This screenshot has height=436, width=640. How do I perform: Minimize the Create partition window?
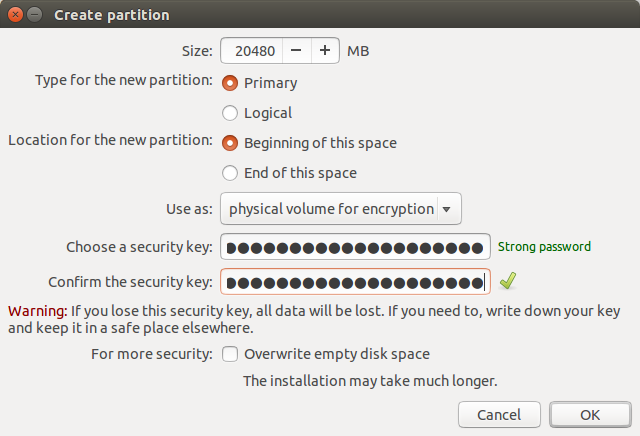point(35,15)
